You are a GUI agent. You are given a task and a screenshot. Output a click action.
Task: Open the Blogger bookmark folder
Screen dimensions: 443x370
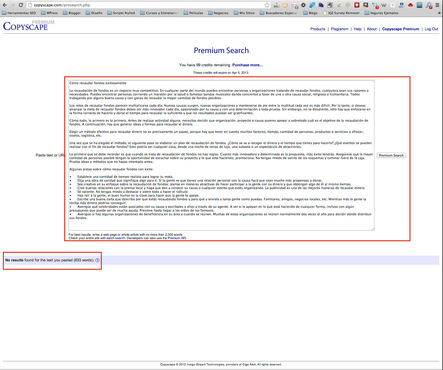click(72, 13)
